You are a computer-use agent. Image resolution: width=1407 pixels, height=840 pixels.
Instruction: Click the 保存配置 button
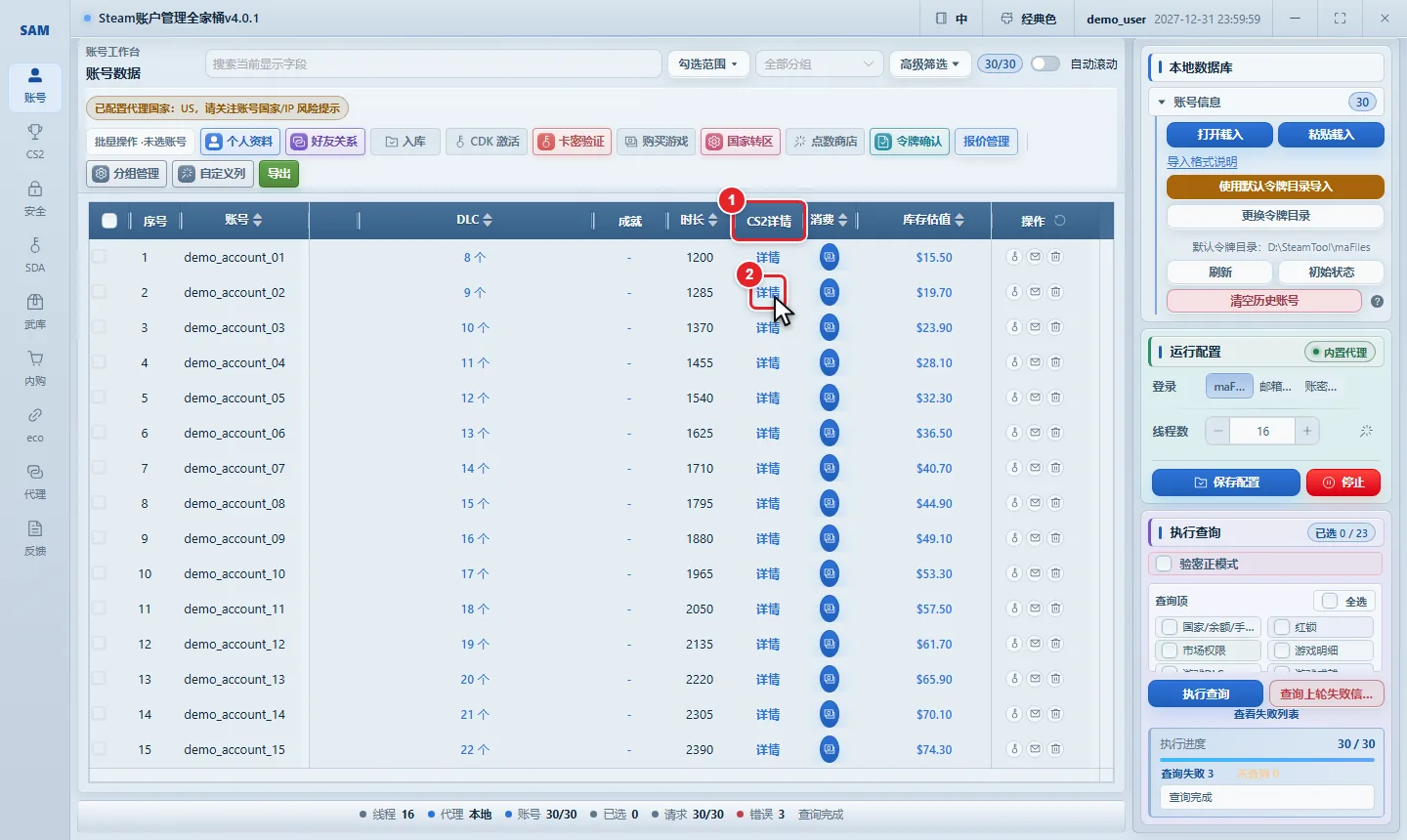(1226, 483)
